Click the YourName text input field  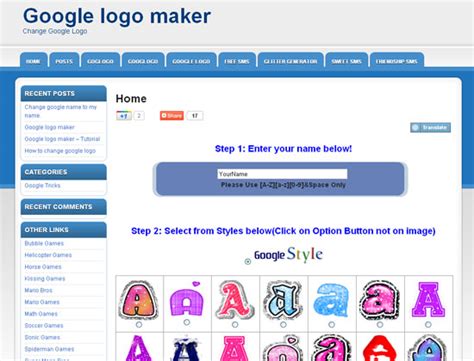[x=282, y=174]
